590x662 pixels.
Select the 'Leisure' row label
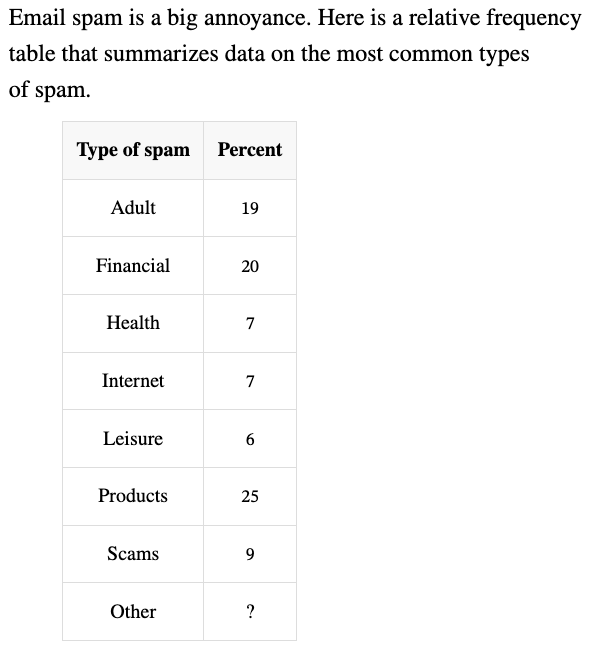(133, 439)
